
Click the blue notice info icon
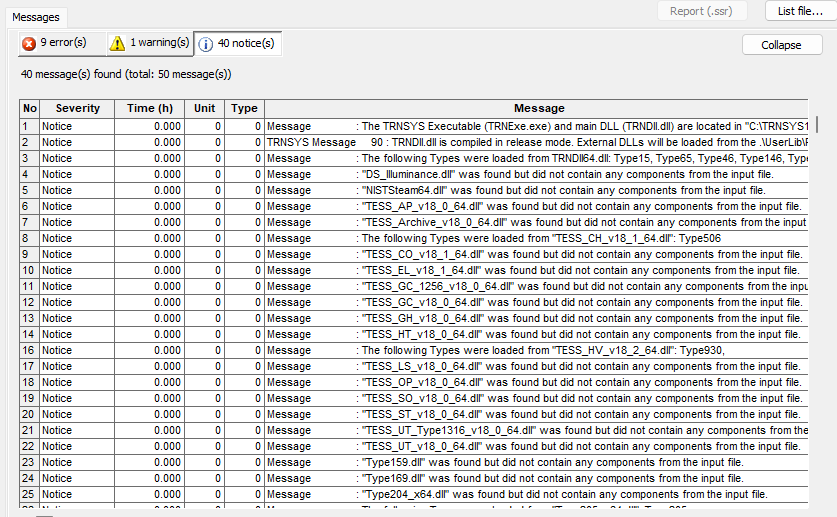[x=205, y=44]
